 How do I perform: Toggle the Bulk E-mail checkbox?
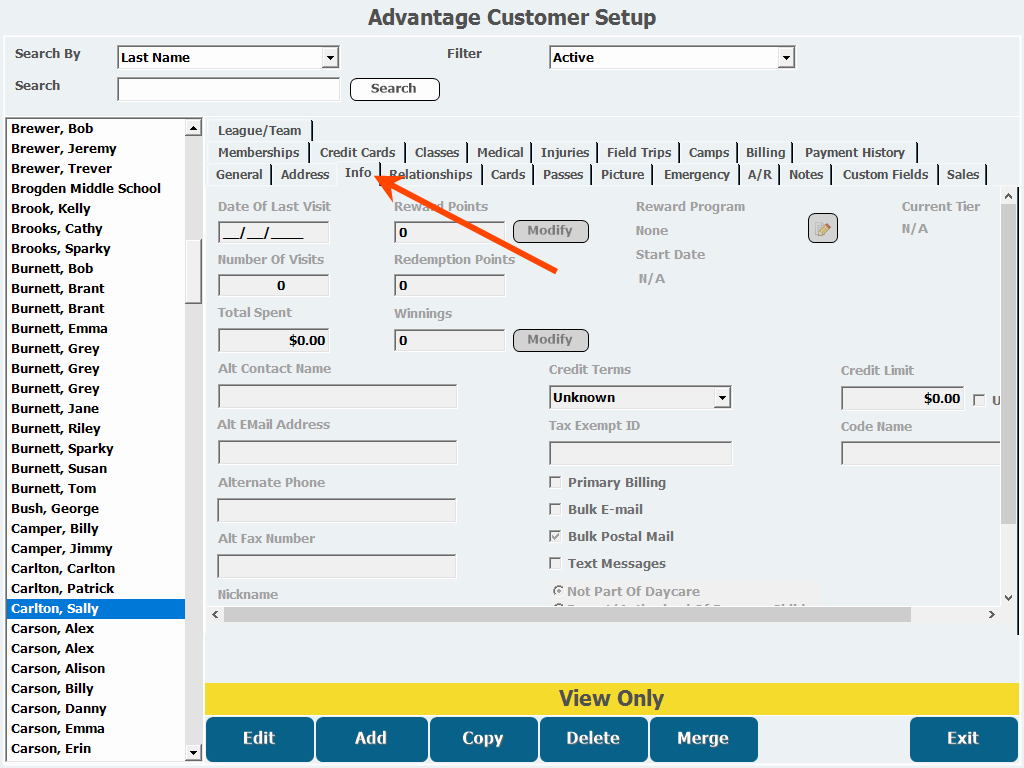(555, 510)
